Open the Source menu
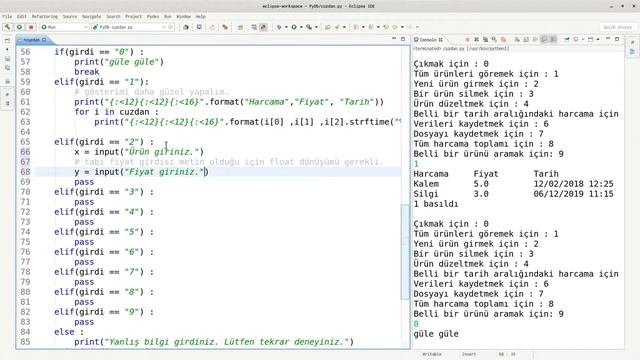The image size is (640, 360). click(x=70, y=16)
